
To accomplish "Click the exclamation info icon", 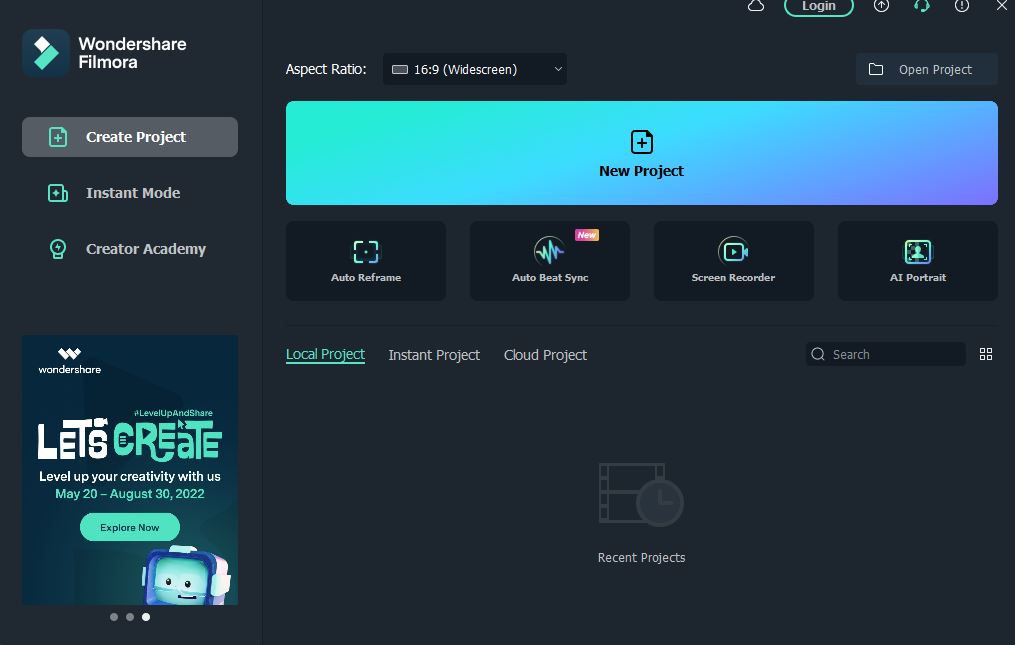I will pos(962,6).
